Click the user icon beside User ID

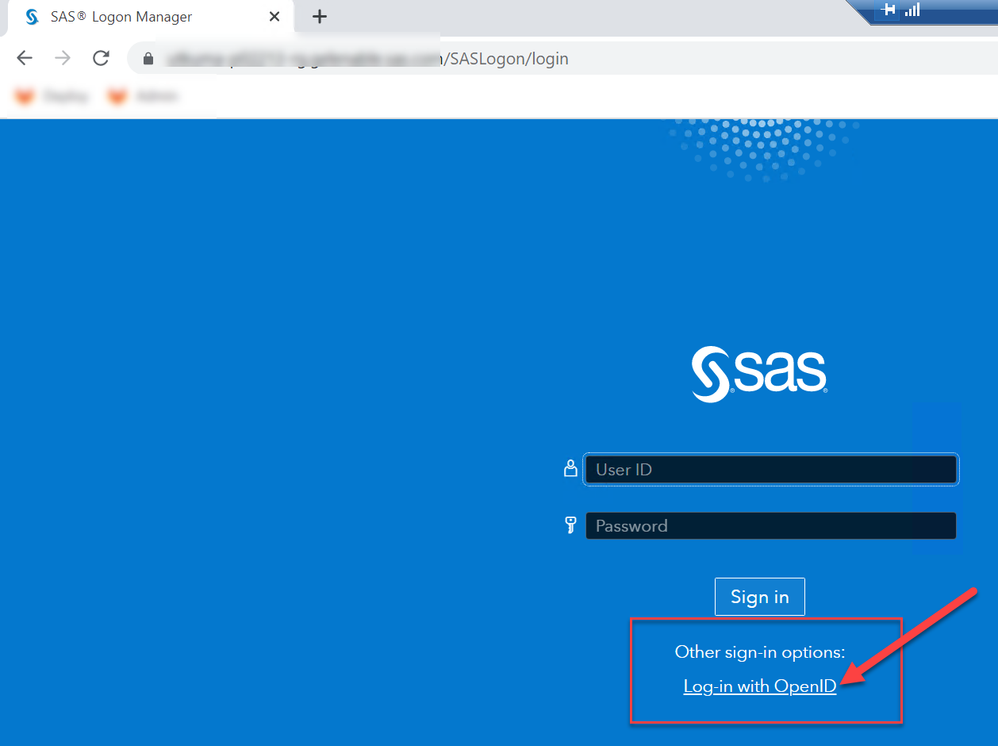tap(570, 468)
